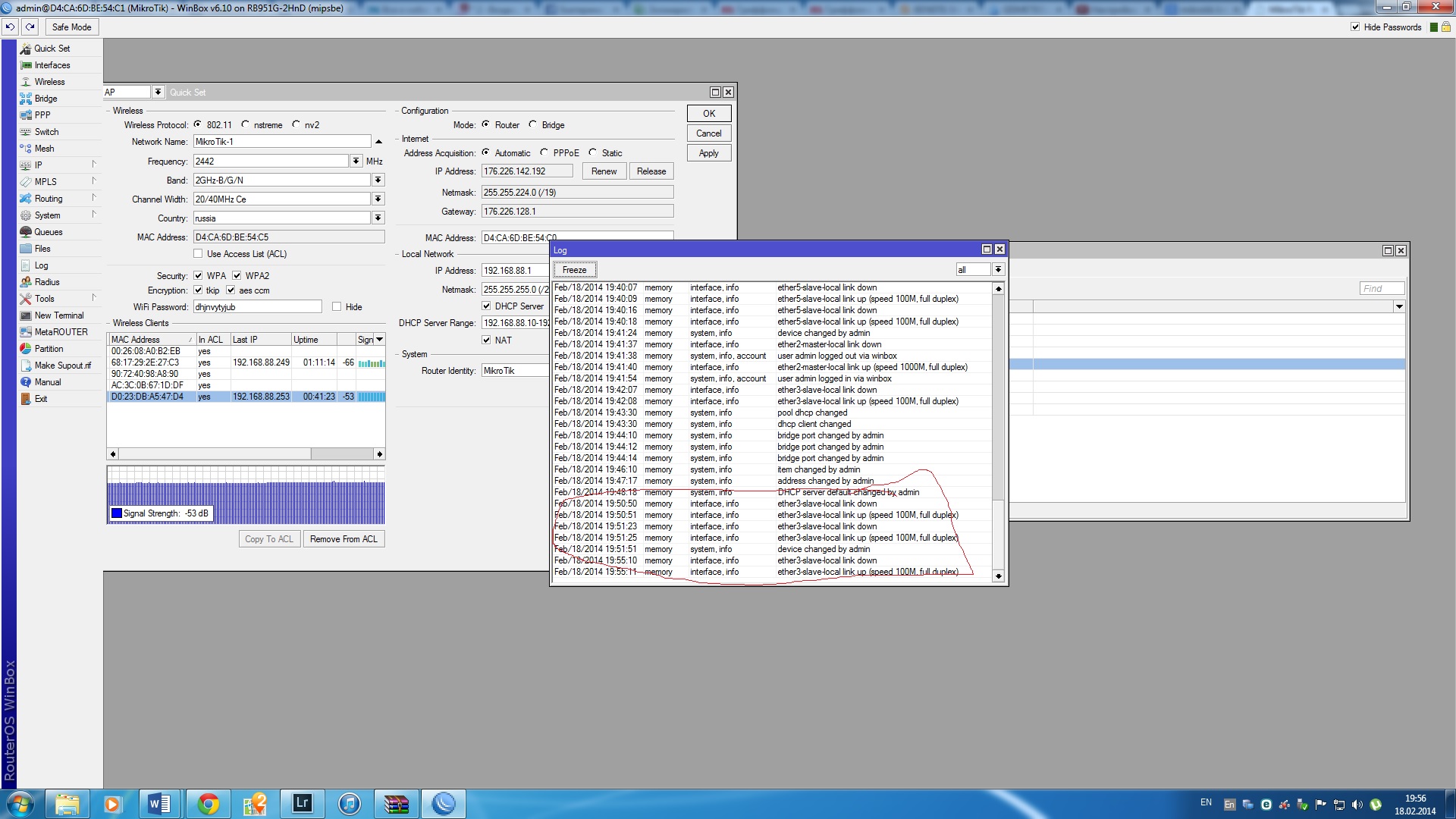Expand the IP submenu
Image resolution: width=1456 pixels, height=819 pixels.
[x=94, y=165]
